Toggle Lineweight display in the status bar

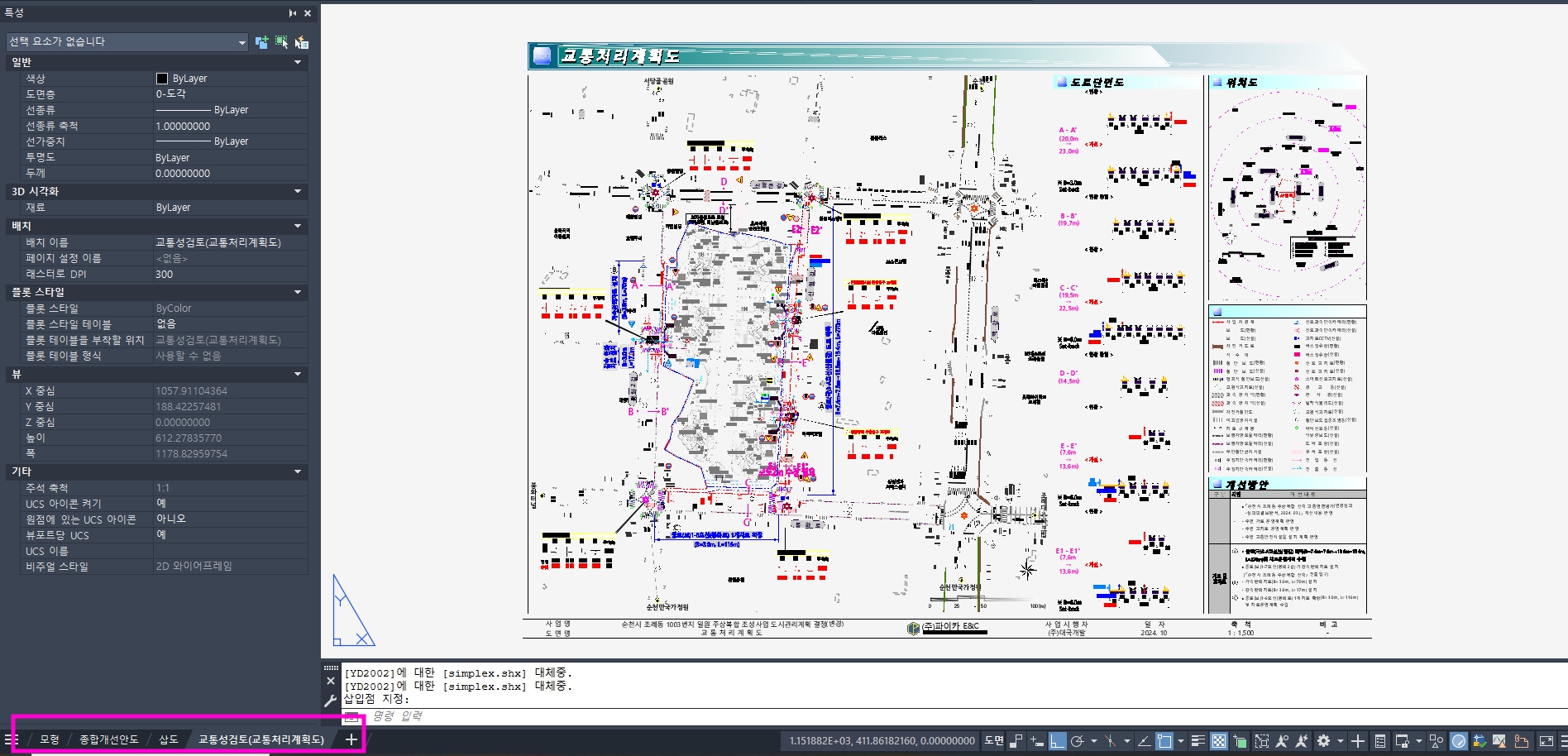click(1198, 741)
